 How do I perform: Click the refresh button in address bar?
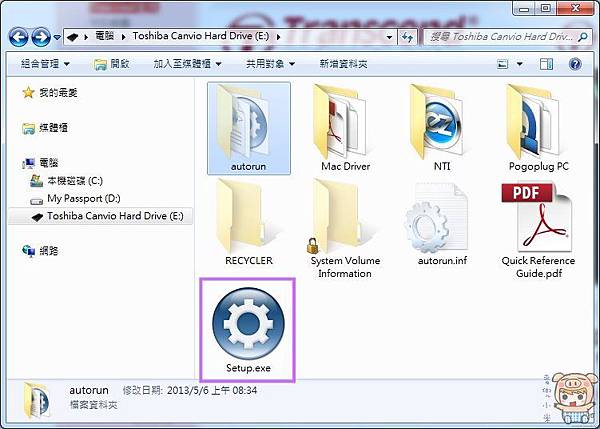click(407, 37)
